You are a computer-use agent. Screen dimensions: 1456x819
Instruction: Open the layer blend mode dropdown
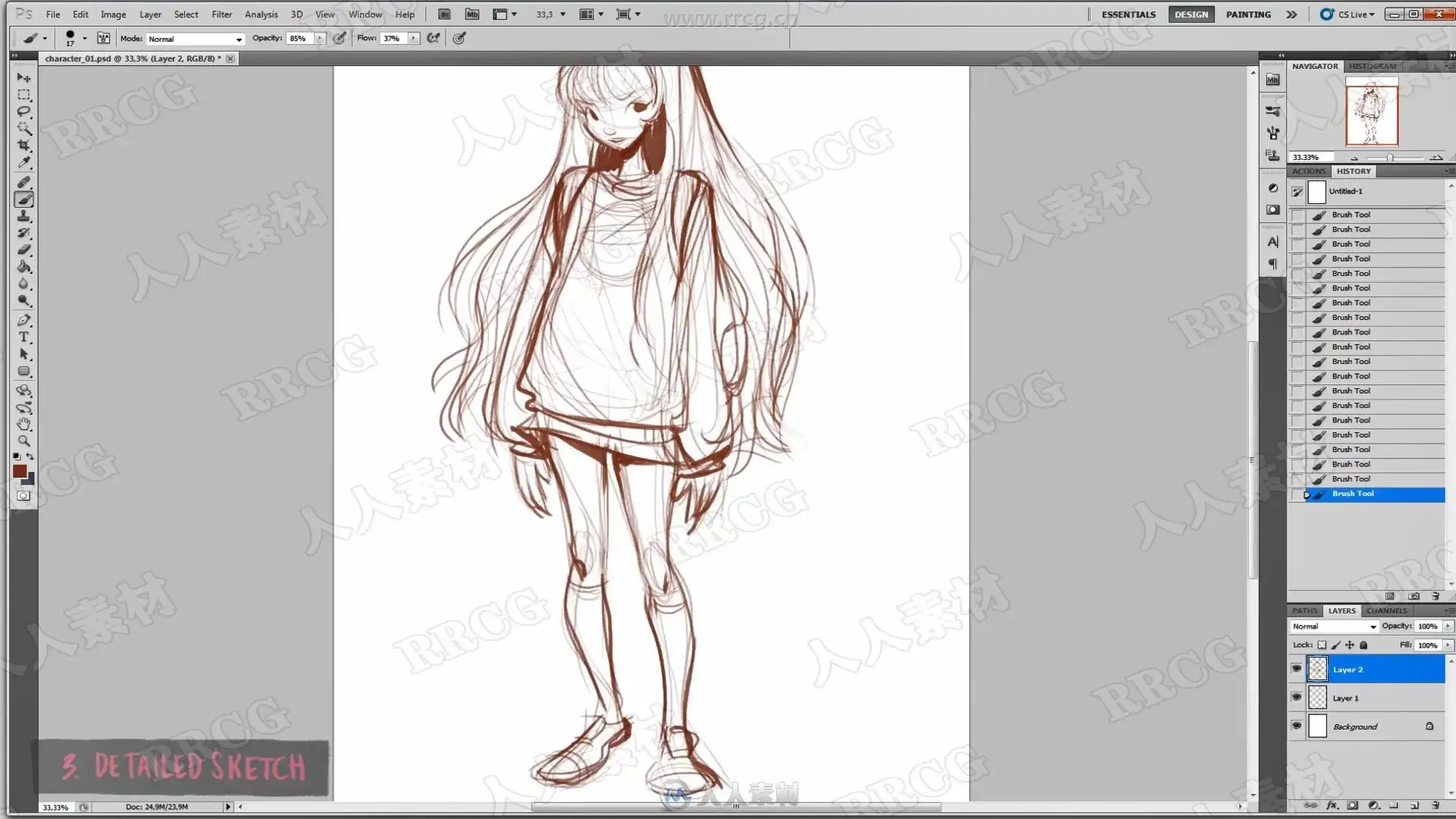click(x=1334, y=626)
